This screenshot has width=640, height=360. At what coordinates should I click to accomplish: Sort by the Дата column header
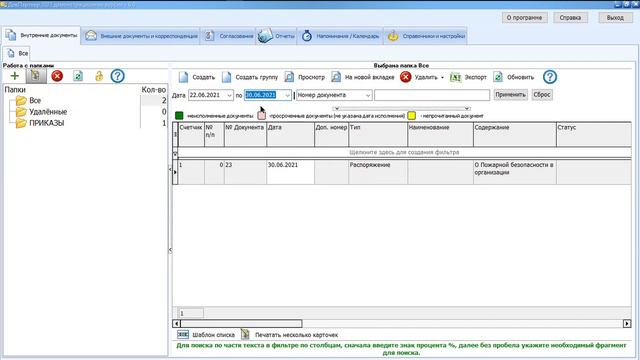click(290, 135)
